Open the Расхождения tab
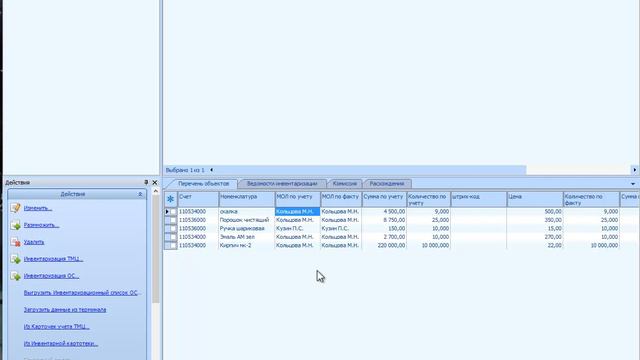This screenshot has width=640, height=360. click(x=387, y=184)
